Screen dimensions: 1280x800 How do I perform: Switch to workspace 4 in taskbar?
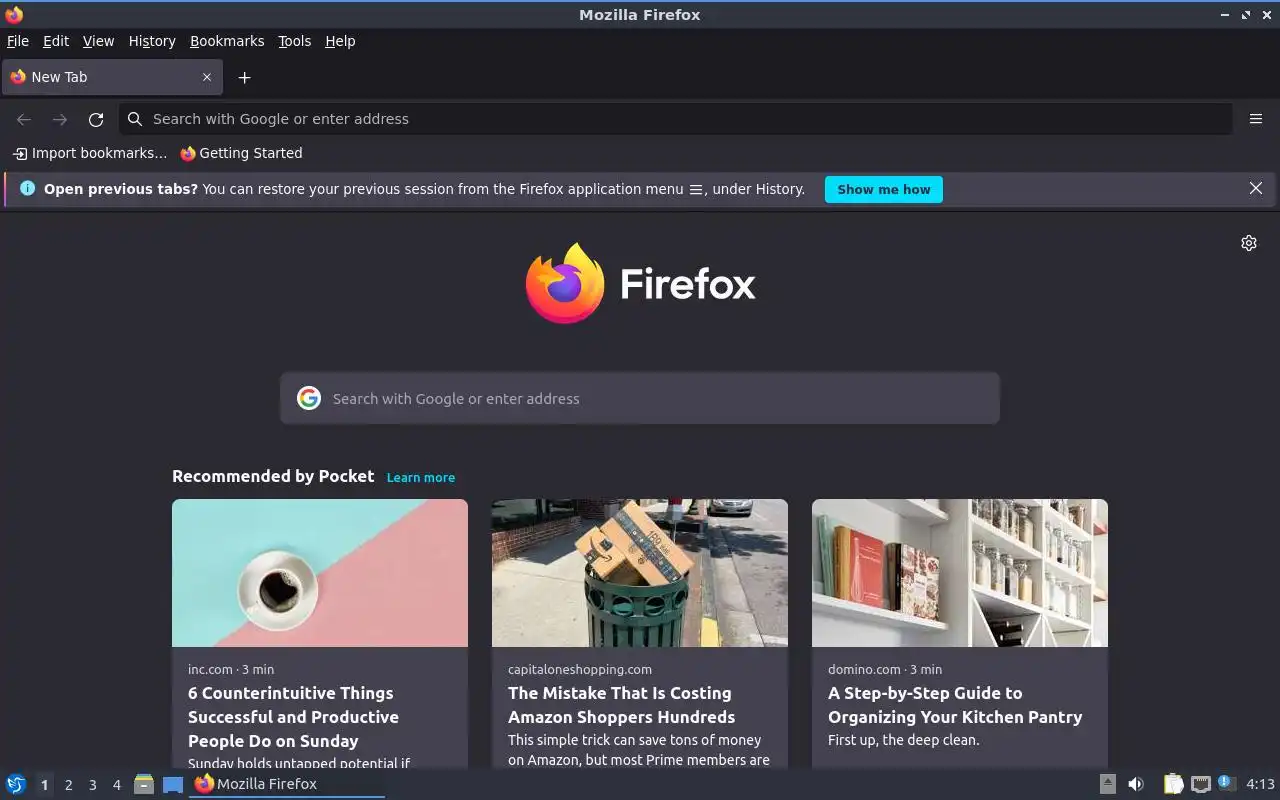point(116,785)
